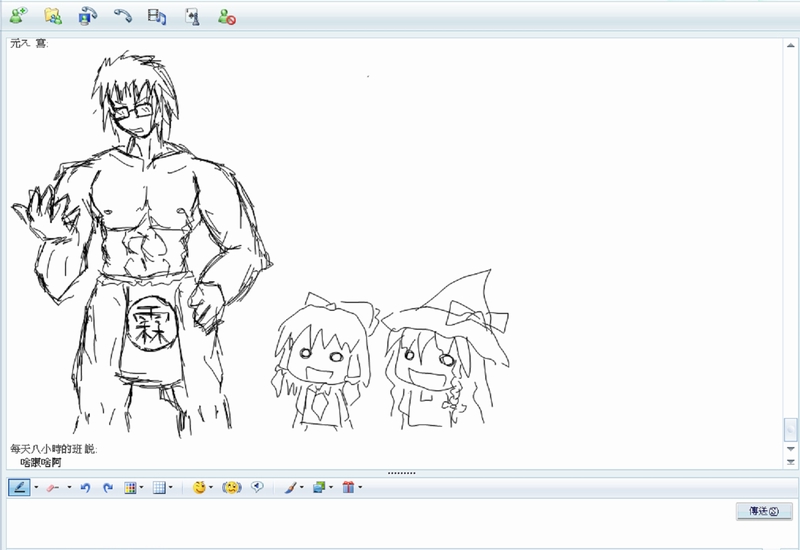Send a nudge with the shaking face icon
Screen dimensions: 800x550
click(232, 488)
